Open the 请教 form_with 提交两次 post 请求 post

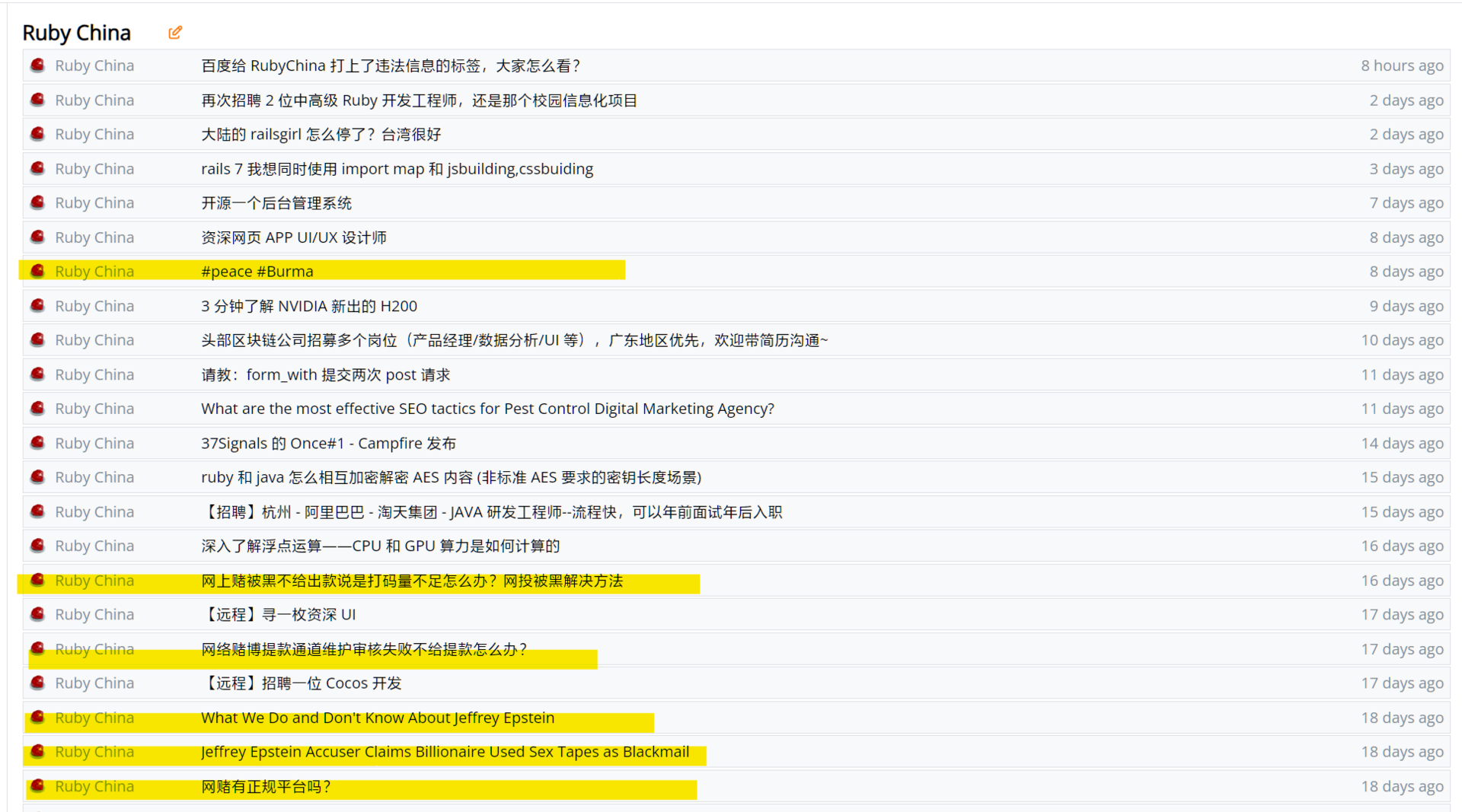coord(325,374)
